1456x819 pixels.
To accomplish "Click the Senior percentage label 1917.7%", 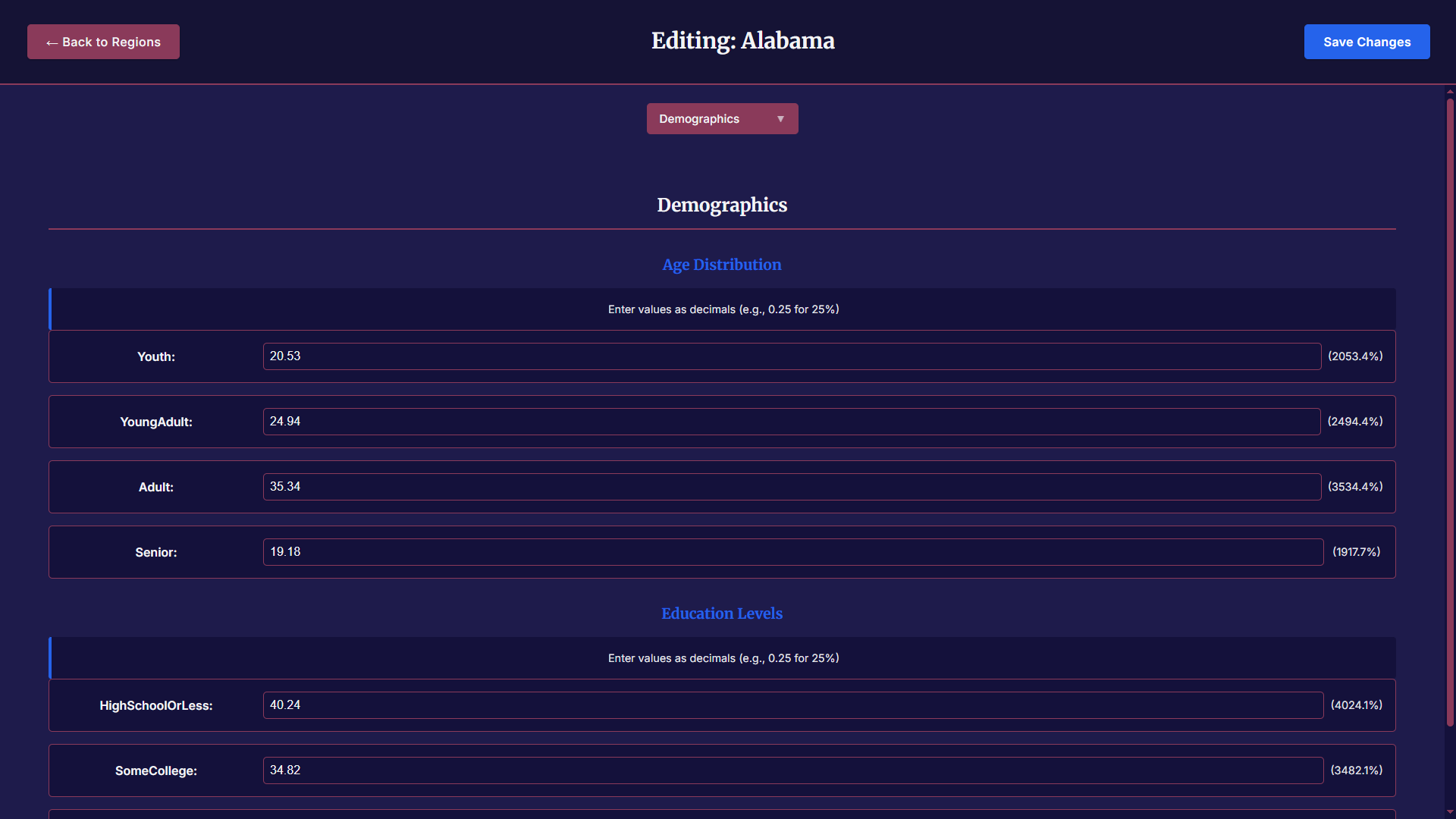I will (1356, 552).
